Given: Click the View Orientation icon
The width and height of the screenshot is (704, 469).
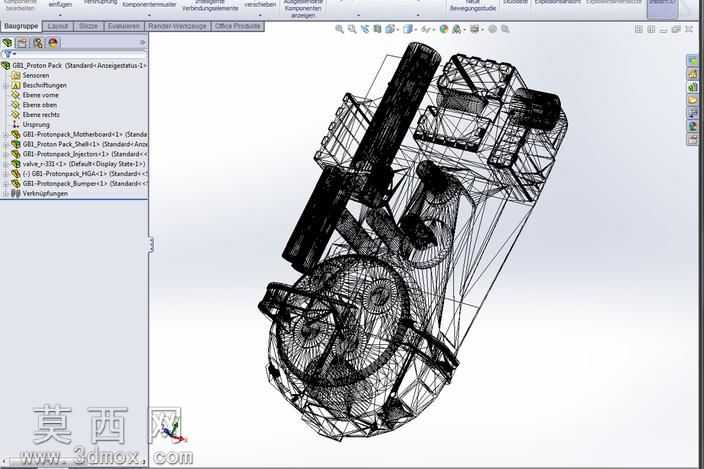Looking at the screenshot, I should [390, 29].
